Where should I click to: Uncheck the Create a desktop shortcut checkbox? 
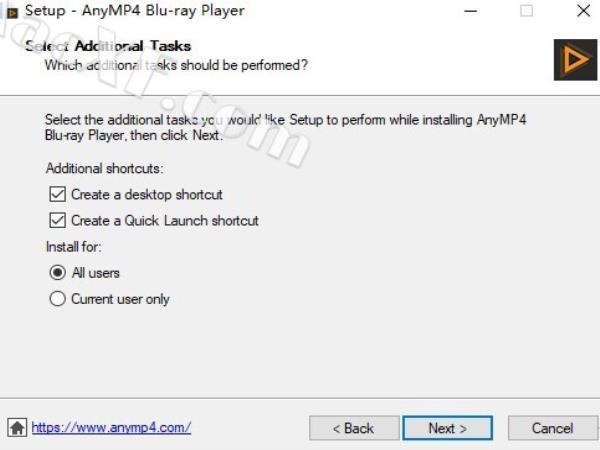(57, 194)
